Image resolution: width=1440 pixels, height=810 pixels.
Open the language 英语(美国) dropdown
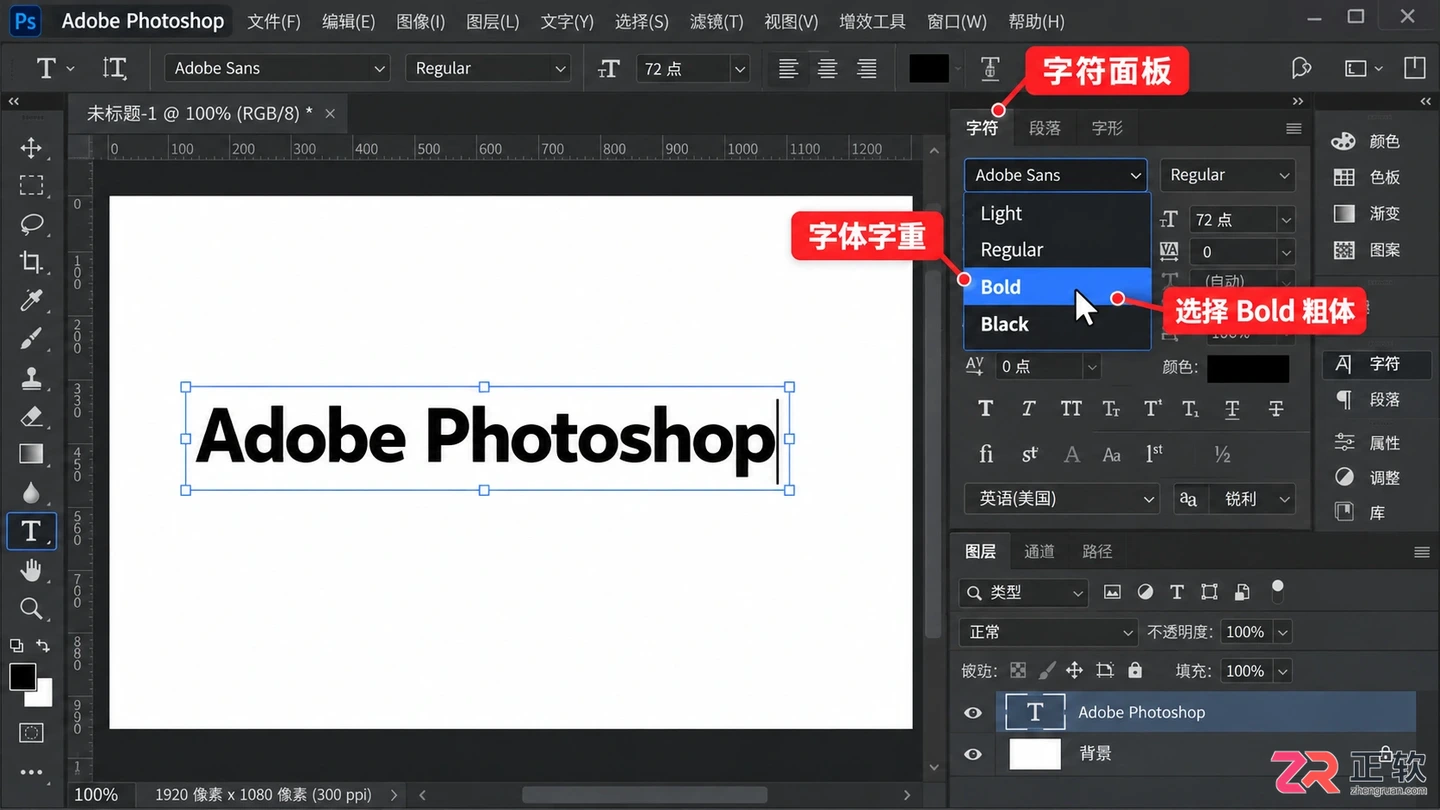coord(1061,498)
